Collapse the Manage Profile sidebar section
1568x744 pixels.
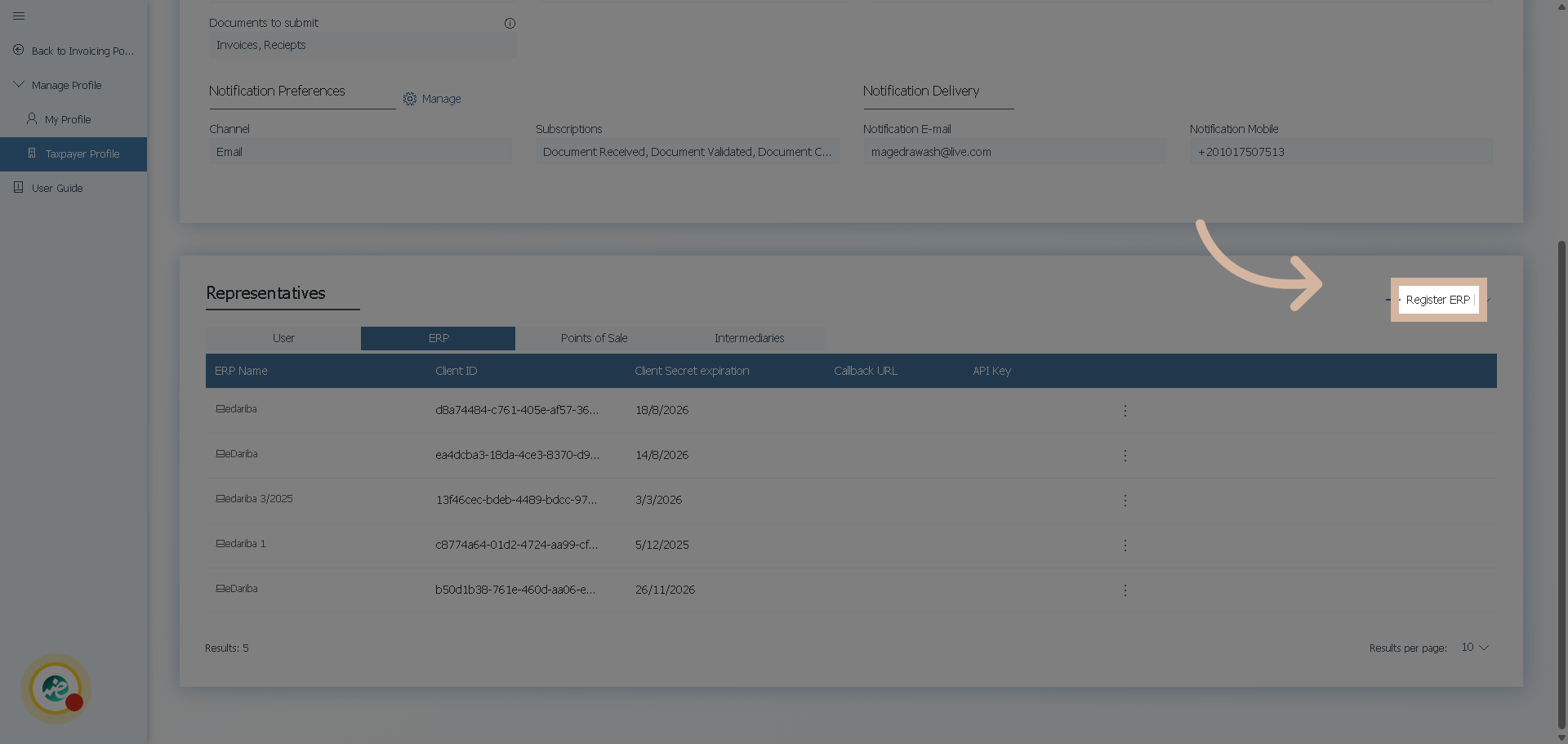pos(19,84)
